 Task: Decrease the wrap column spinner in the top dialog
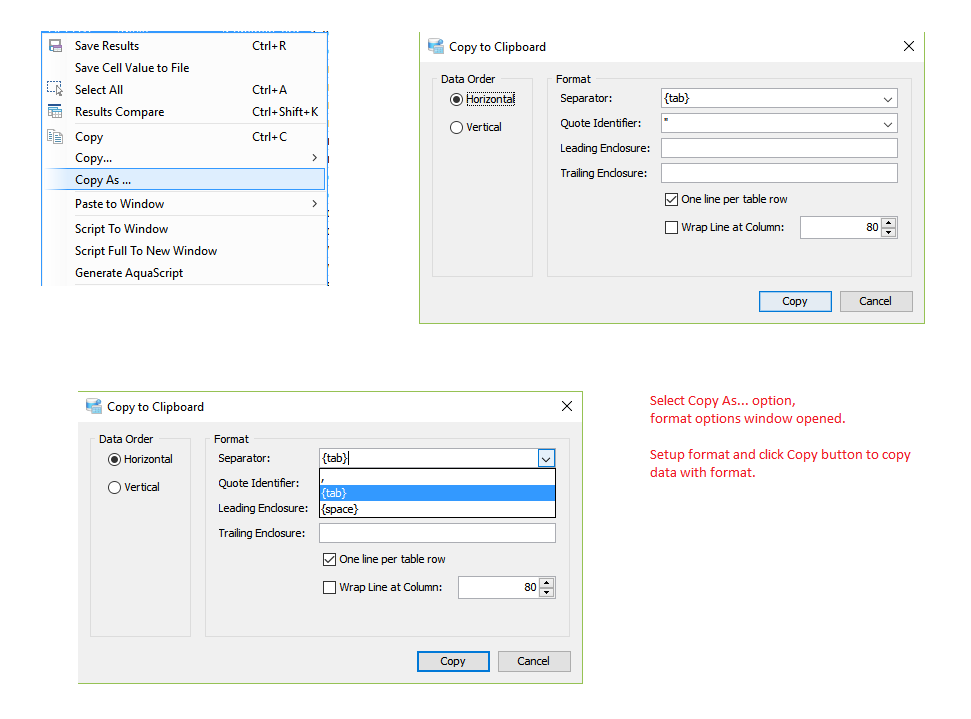[889, 232]
